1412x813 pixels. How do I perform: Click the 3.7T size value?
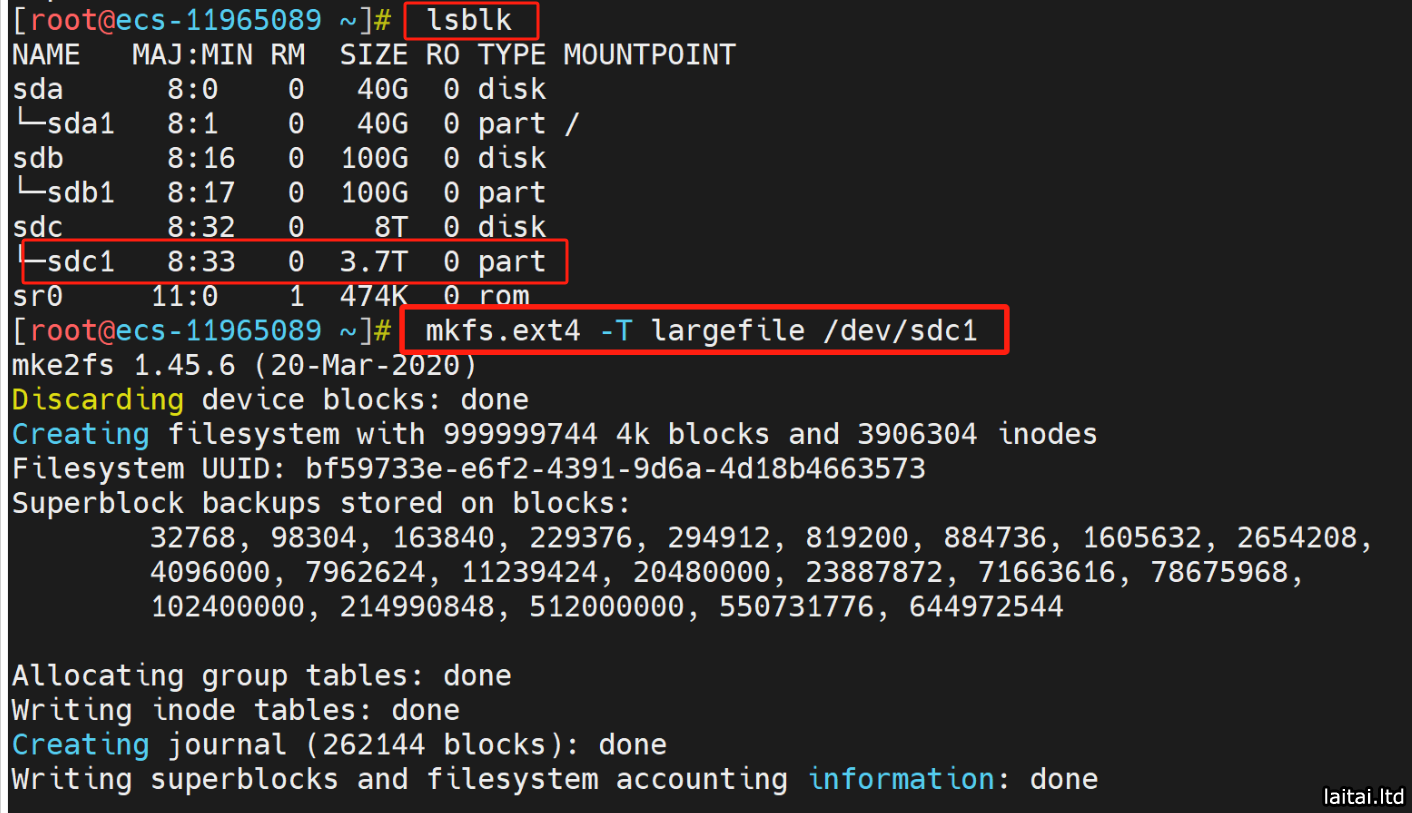click(x=373, y=262)
